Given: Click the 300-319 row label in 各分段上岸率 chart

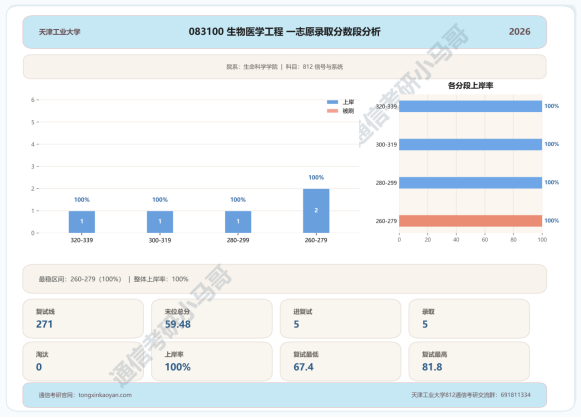Looking at the screenshot, I should (386, 145).
